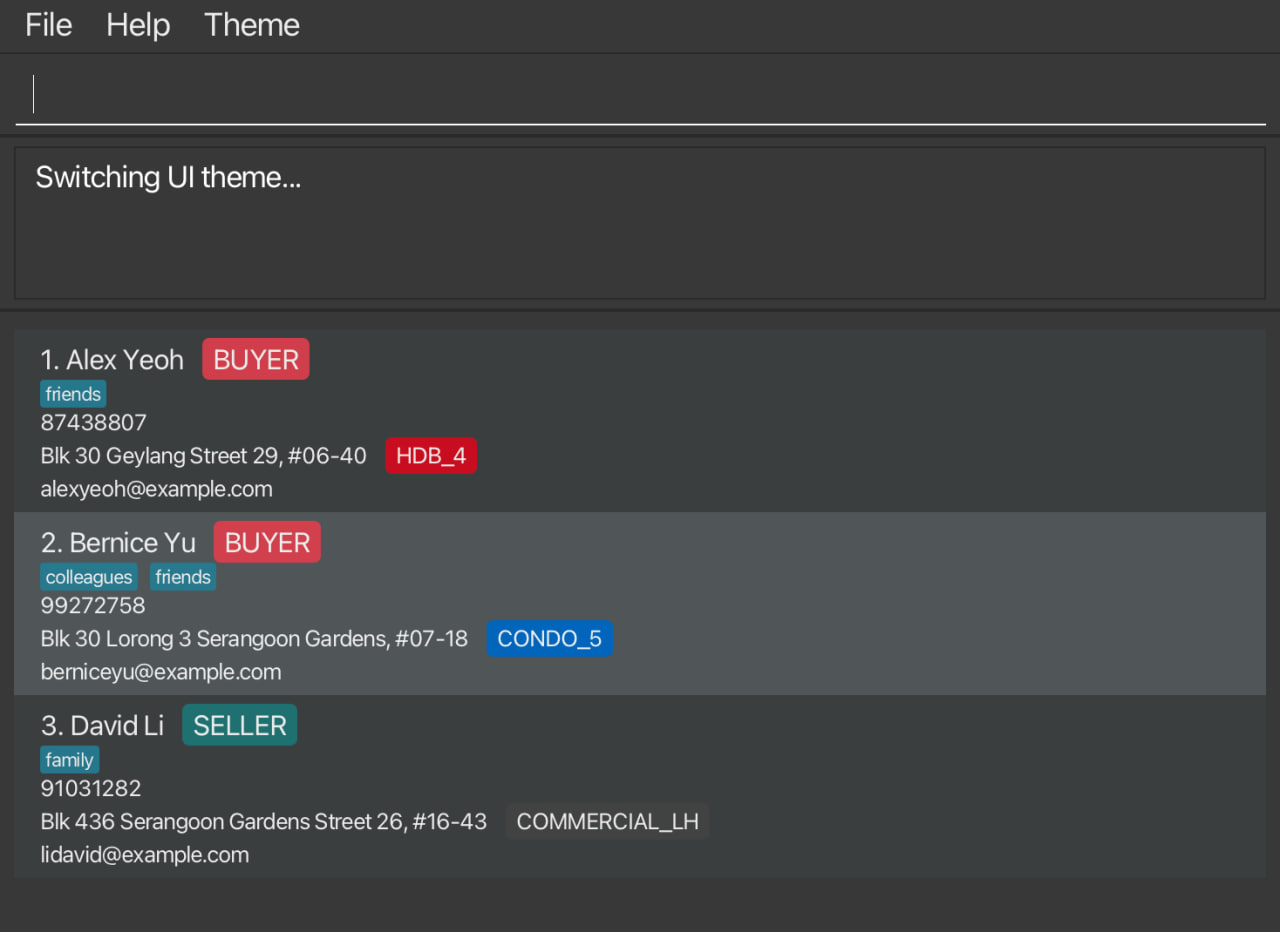
Task: Click Alex Yeoh's BUYER badge
Action: [x=256, y=360]
